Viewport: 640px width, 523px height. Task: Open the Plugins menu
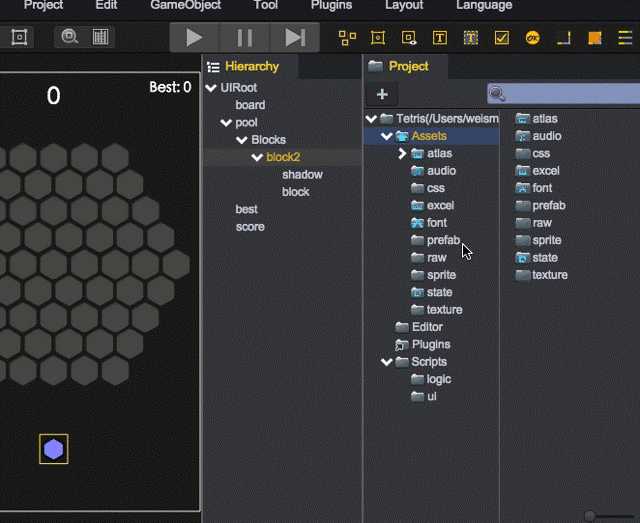331,5
